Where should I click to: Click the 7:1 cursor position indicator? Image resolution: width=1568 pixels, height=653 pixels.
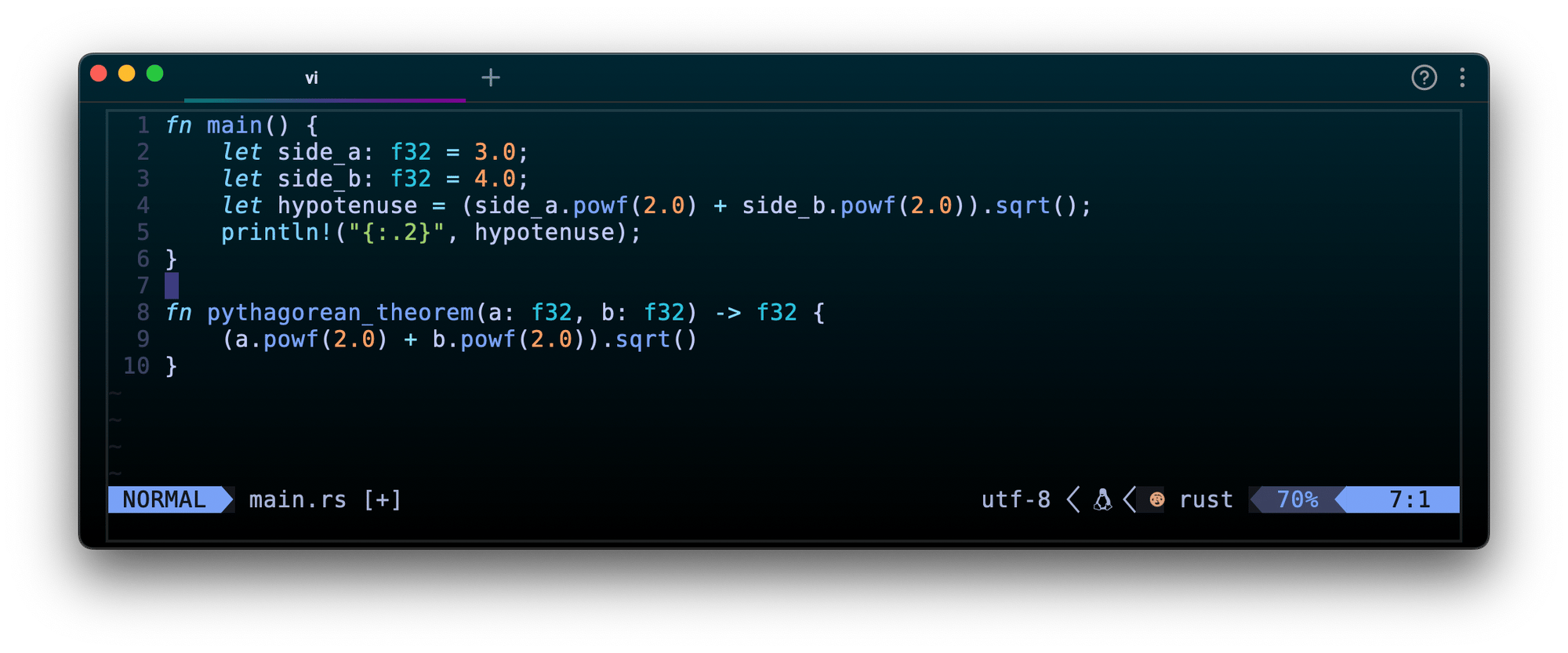tap(1409, 500)
